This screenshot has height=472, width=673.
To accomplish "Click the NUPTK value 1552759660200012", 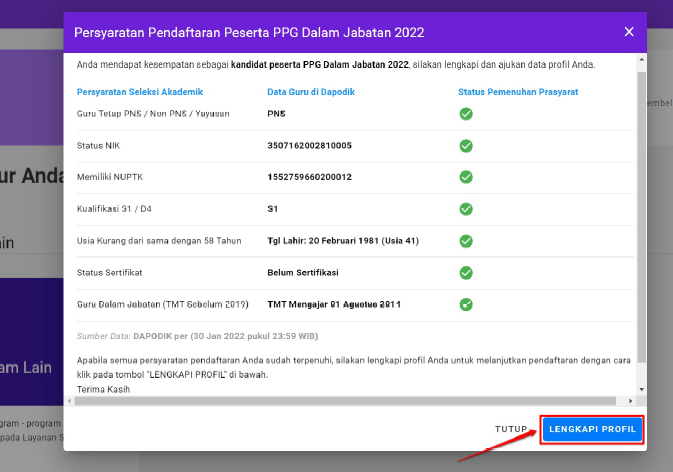I will pos(309,177).
